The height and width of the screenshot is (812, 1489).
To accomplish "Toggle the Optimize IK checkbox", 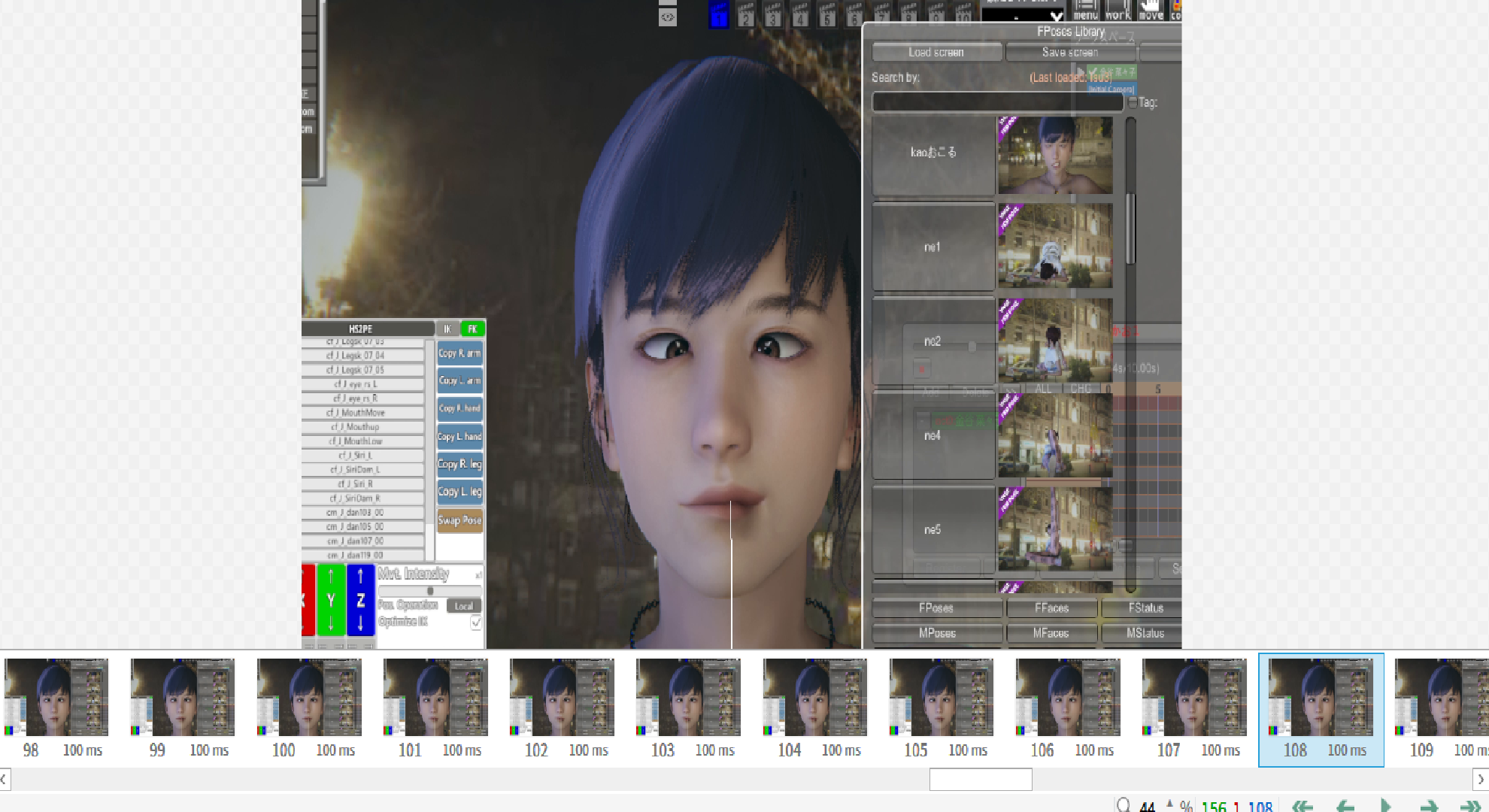I will (476, 622).
